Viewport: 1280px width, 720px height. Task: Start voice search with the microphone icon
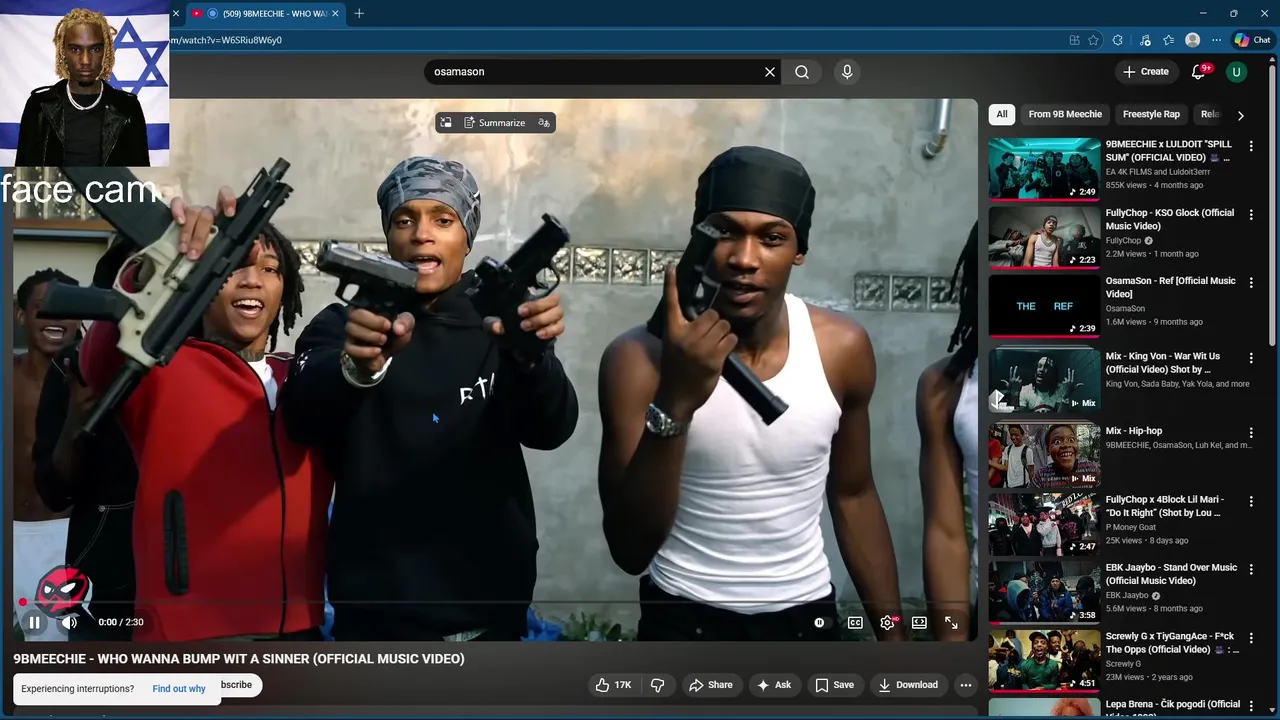[x=847, y=72]
